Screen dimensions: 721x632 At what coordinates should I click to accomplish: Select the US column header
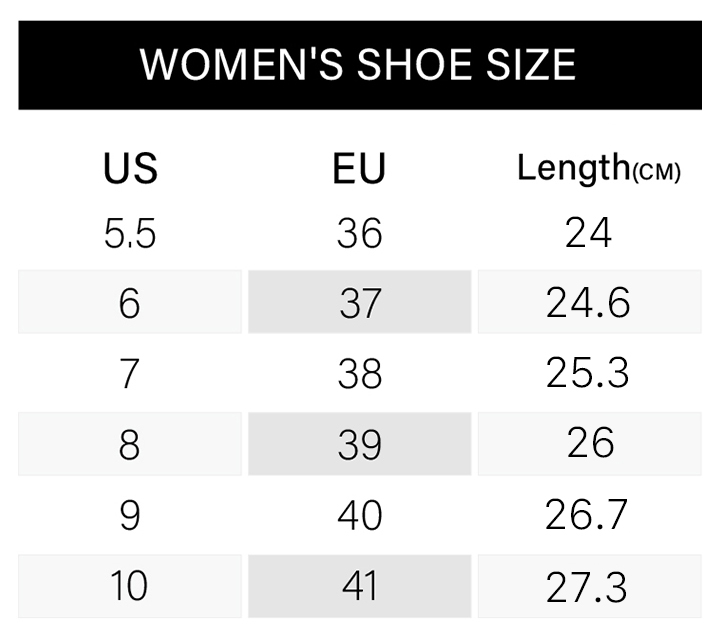click(131, 169)
